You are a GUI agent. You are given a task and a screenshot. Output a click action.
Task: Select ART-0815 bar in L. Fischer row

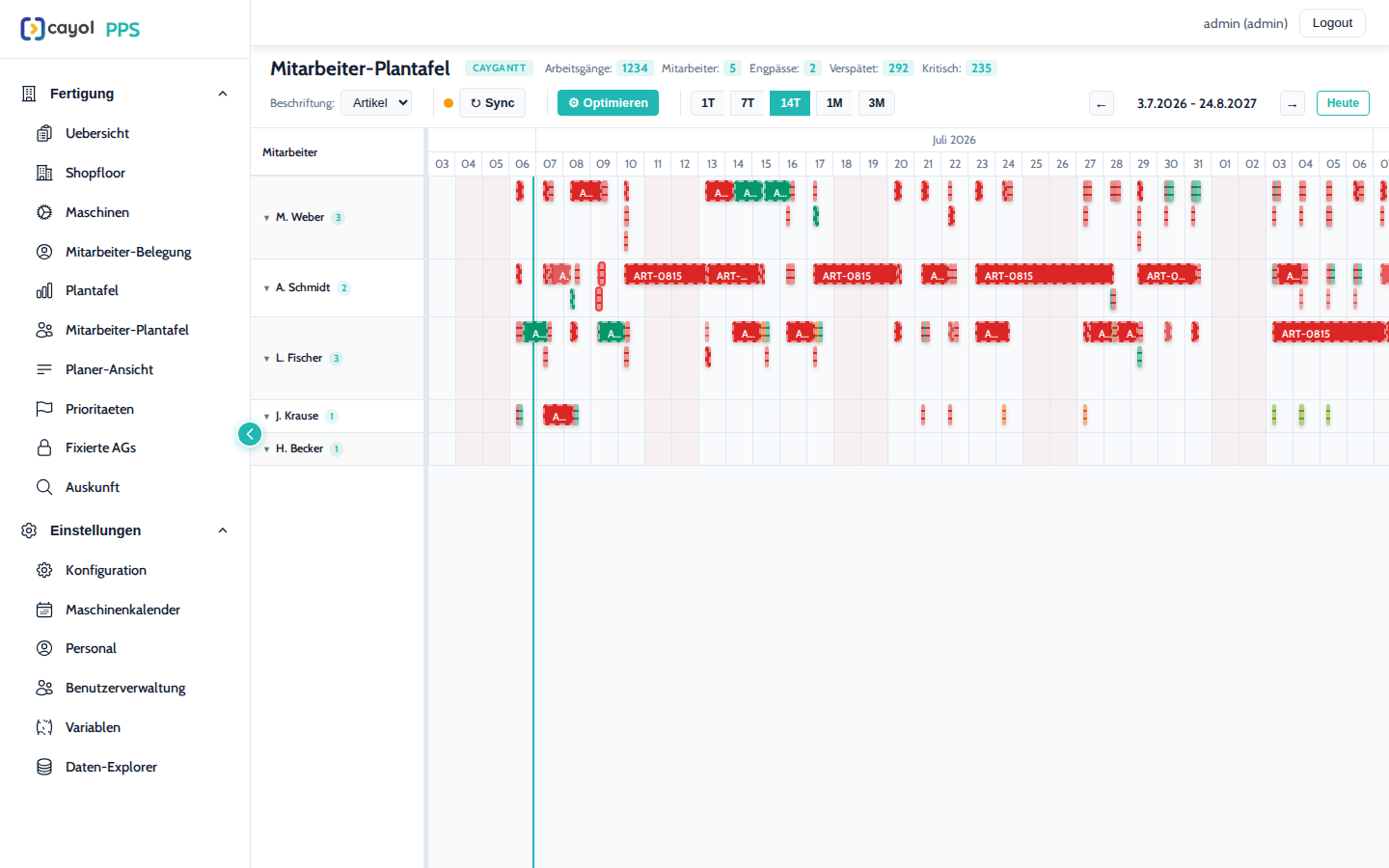[1329, 333]
